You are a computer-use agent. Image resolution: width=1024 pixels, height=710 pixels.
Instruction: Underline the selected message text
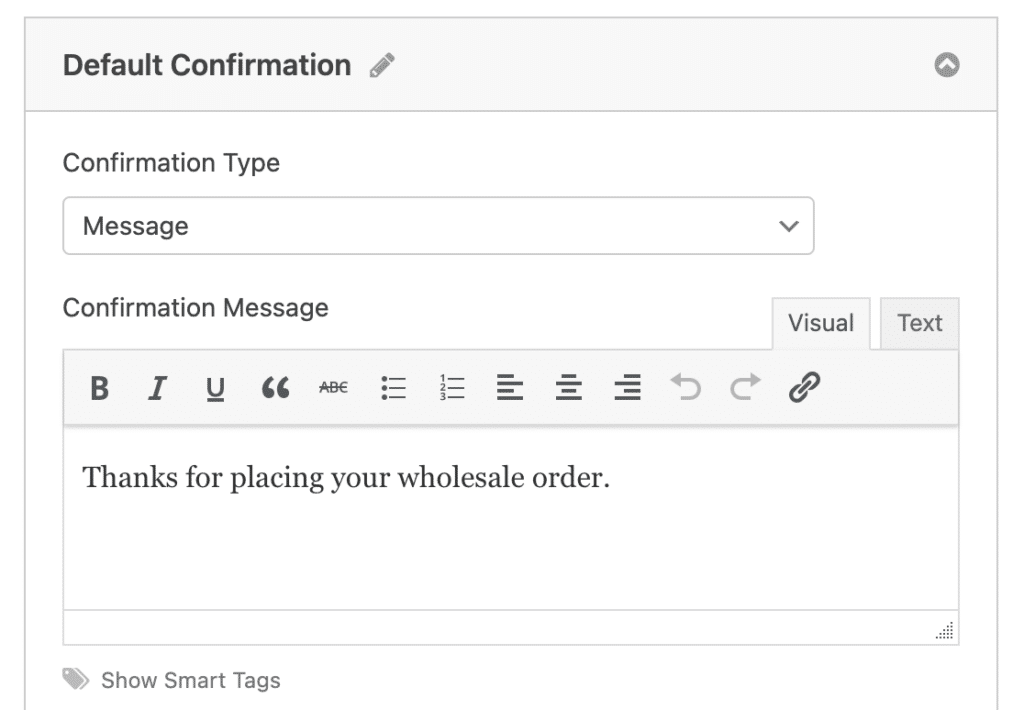(x=215, y=388)
